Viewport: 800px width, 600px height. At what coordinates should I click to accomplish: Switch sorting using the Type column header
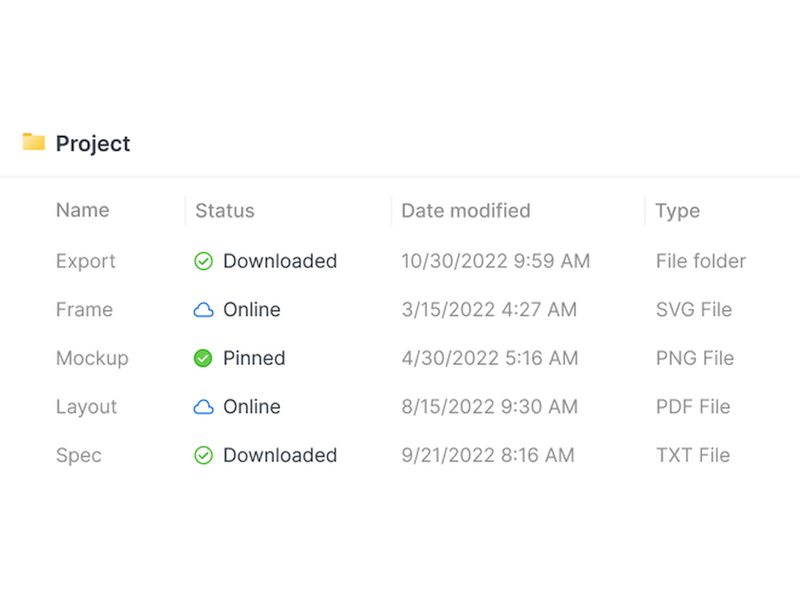(677, 210)
